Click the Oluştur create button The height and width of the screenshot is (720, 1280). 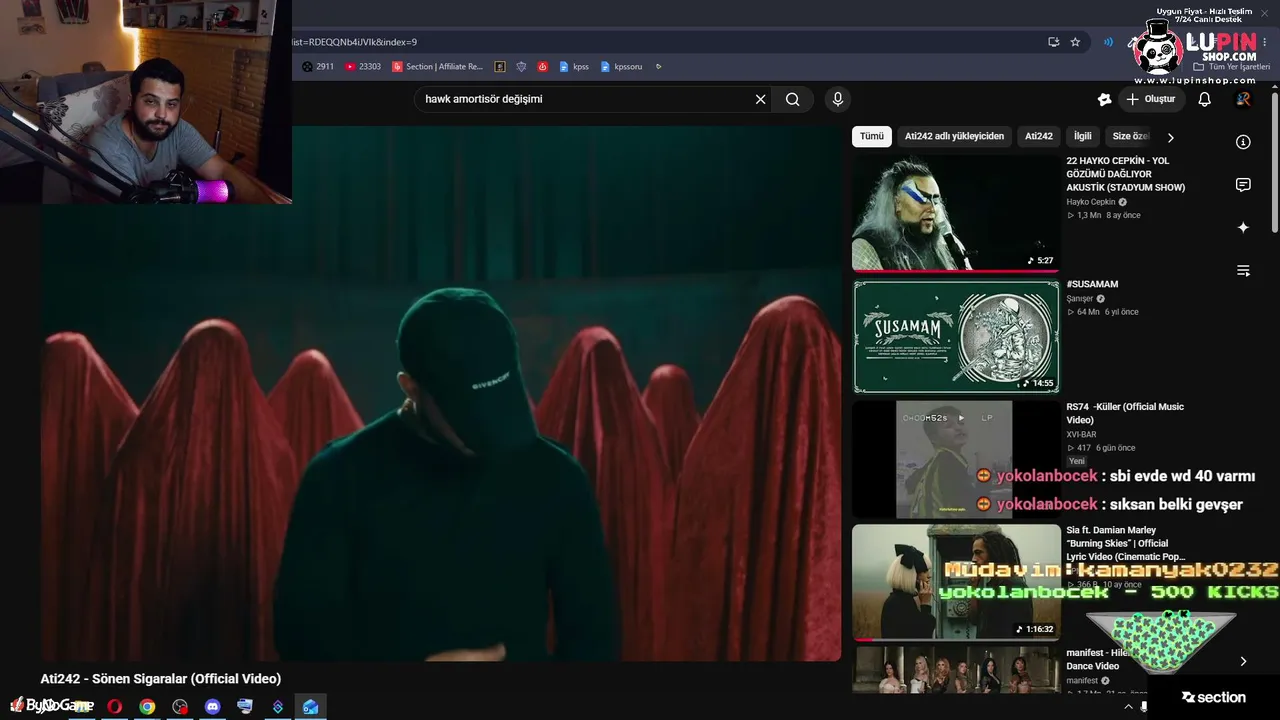click(x=1150, y=99)
